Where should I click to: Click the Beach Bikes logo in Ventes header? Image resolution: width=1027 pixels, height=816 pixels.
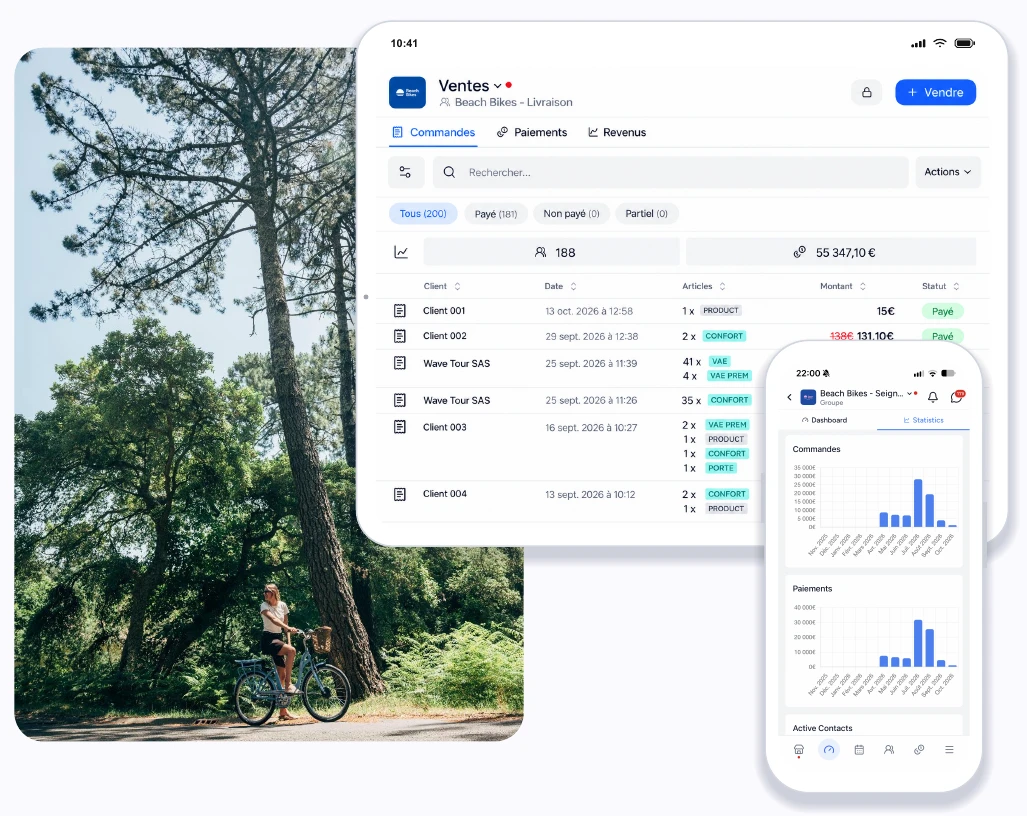[x=407, y=92]
